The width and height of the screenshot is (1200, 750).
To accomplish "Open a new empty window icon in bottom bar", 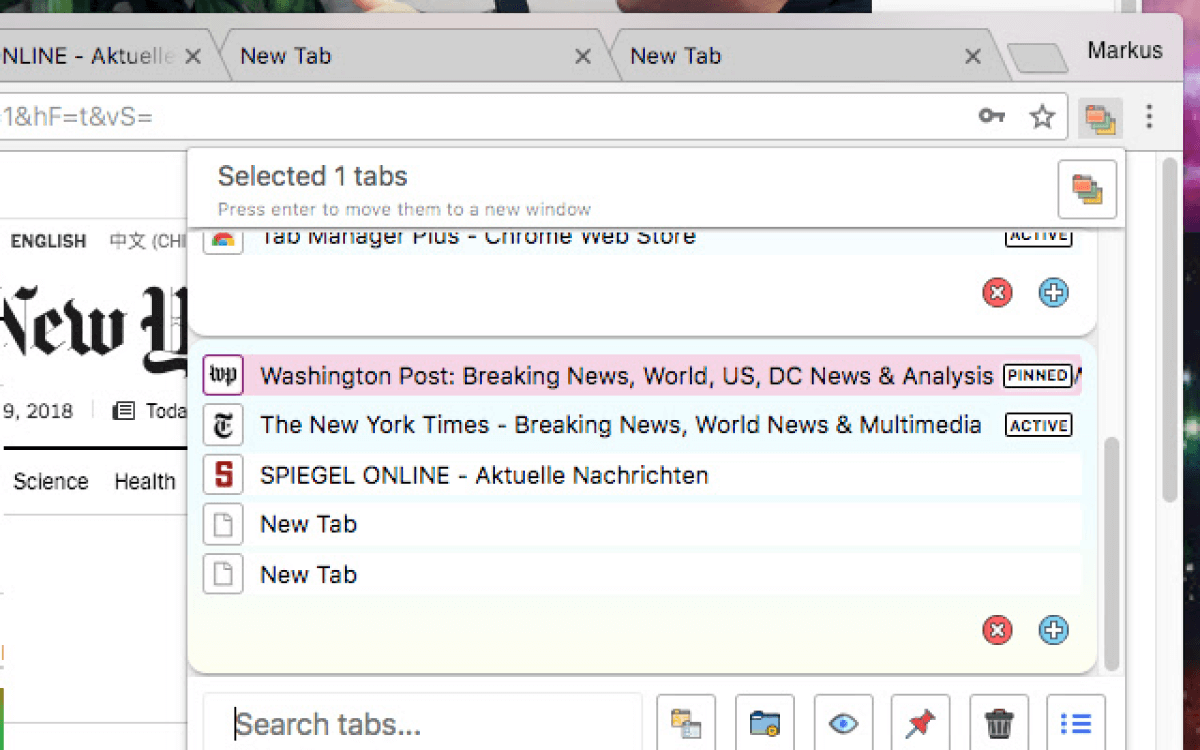I will pos(686,723).
